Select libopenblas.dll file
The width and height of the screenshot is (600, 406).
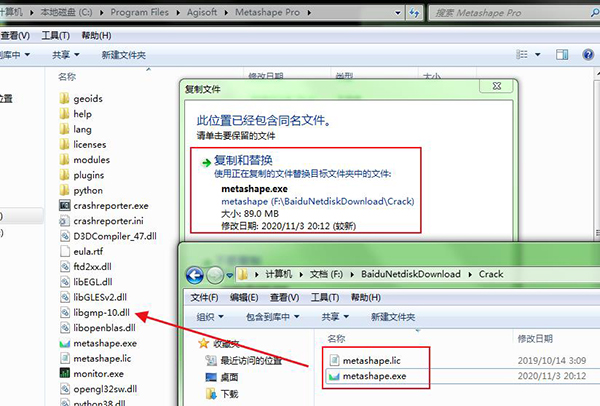[x=98, y=328]
